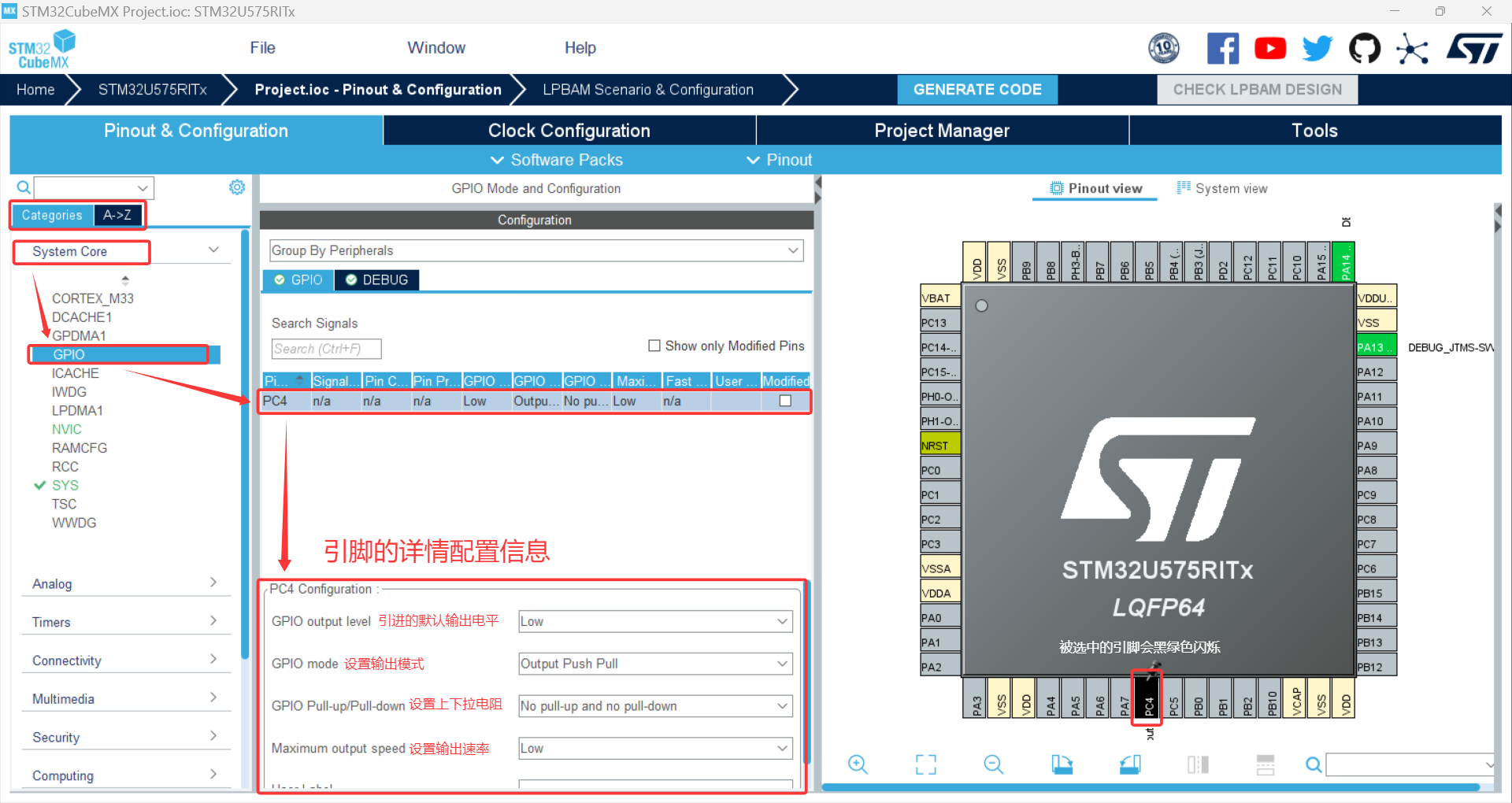Open the YouTube link icon
Viewport: 1512px width, 803px height.
1270,49
